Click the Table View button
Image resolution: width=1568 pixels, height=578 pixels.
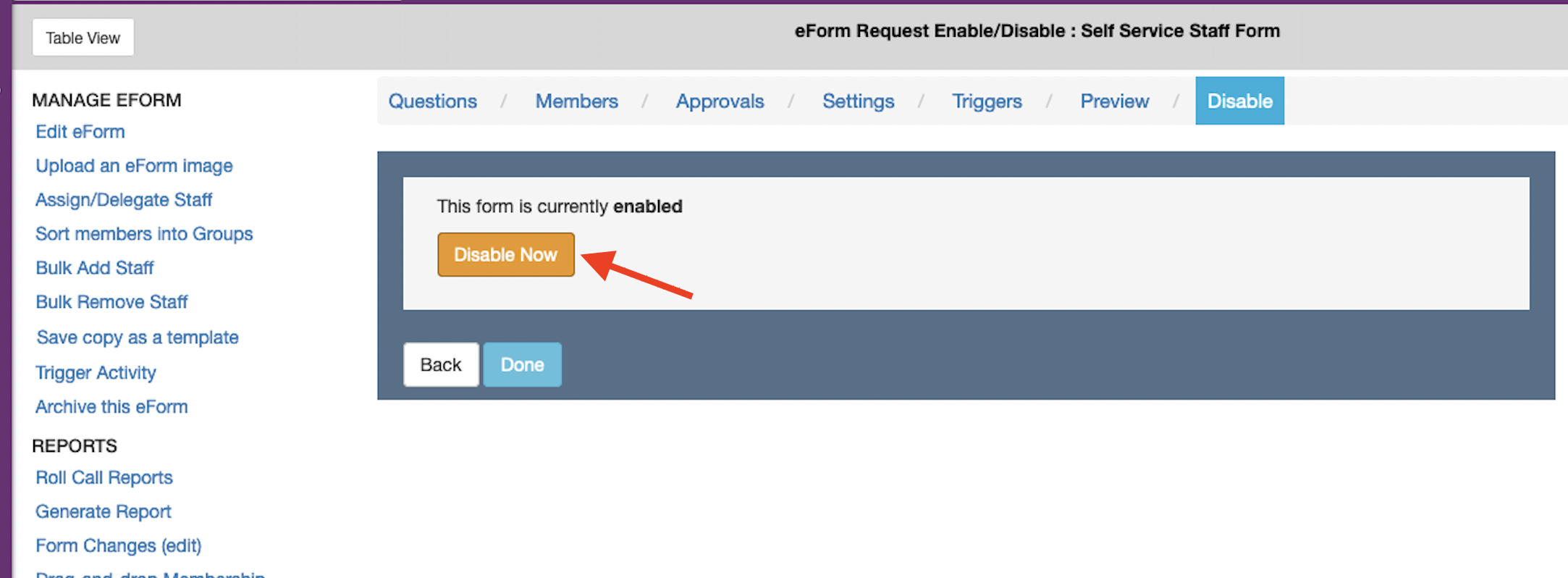coord(83,38)
